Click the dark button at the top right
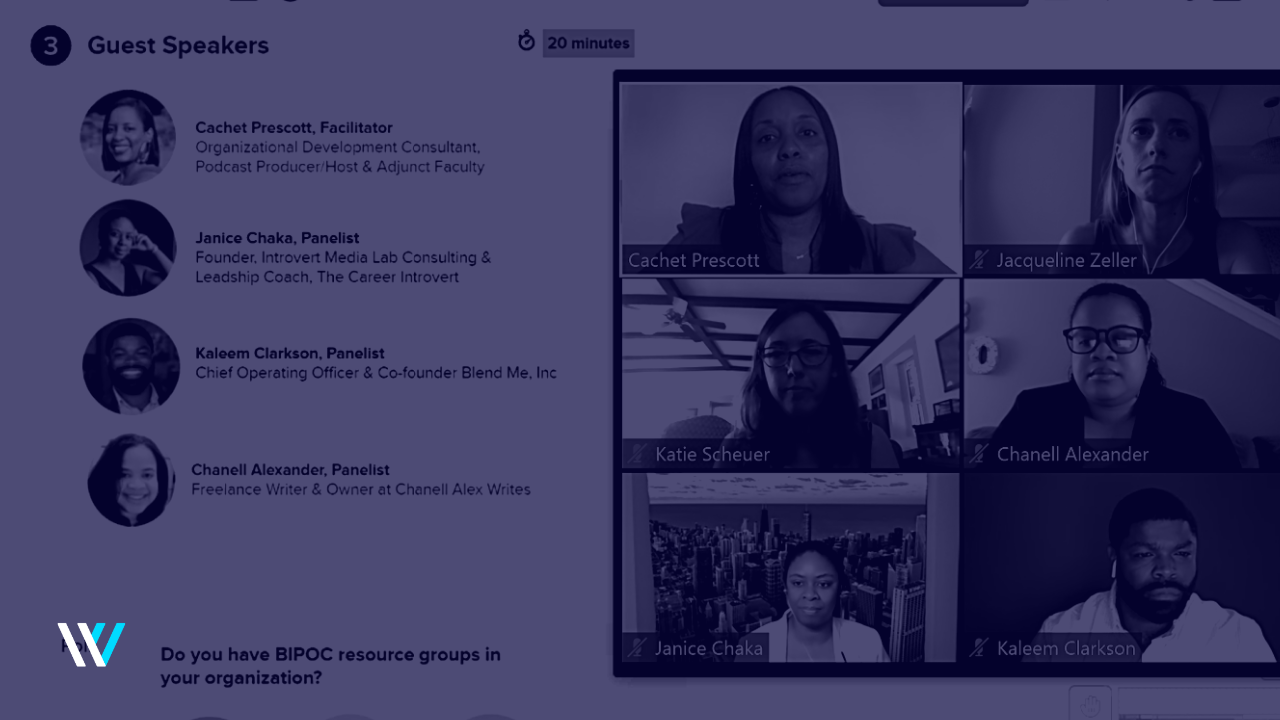 tap(952, 3)
